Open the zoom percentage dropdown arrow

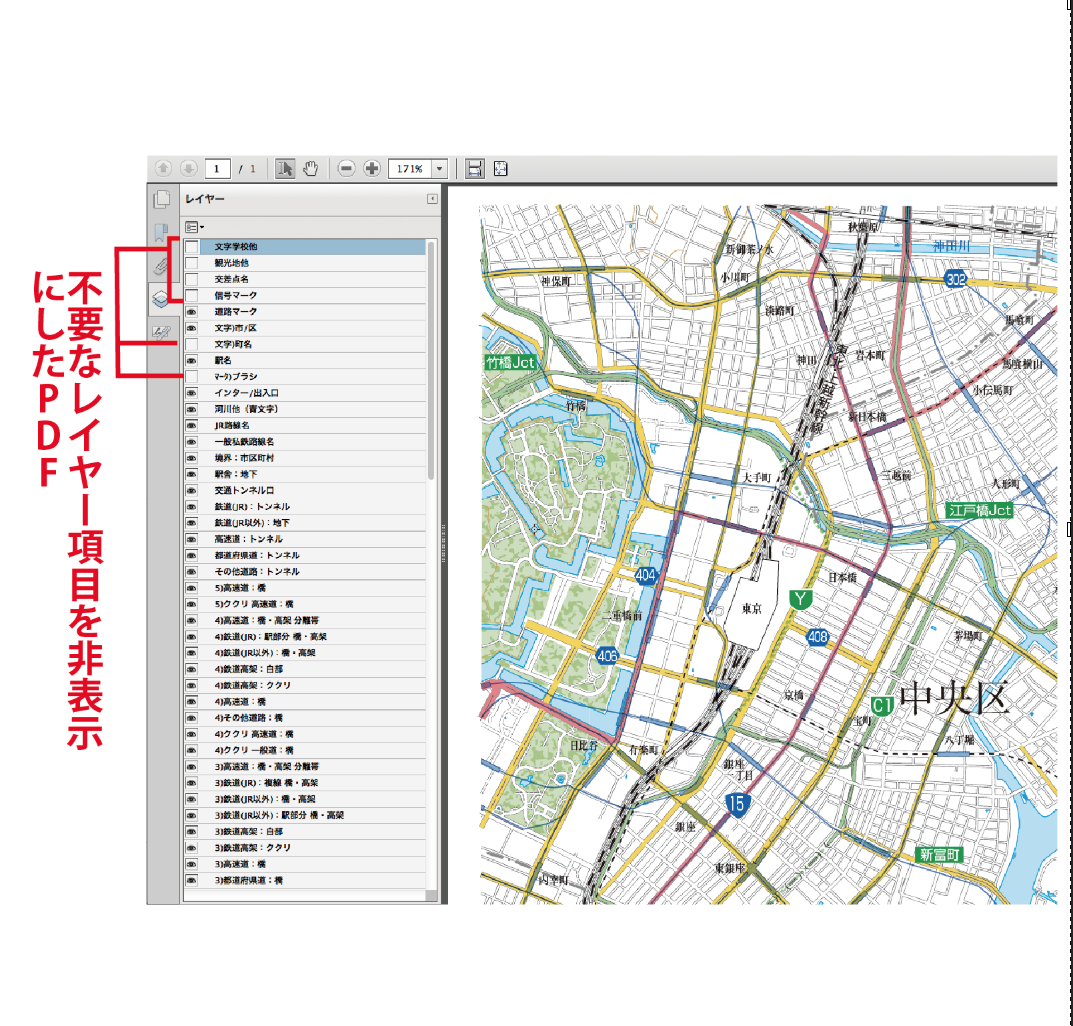(x=439, y=168)
